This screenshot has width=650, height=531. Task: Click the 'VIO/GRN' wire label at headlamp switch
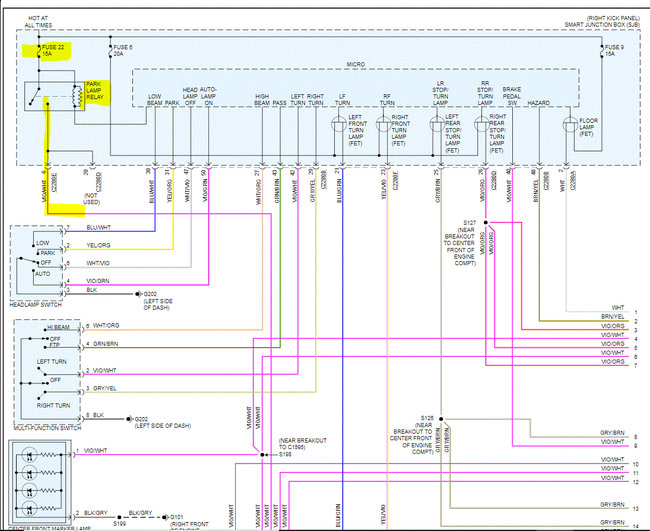tap(98, 281)
